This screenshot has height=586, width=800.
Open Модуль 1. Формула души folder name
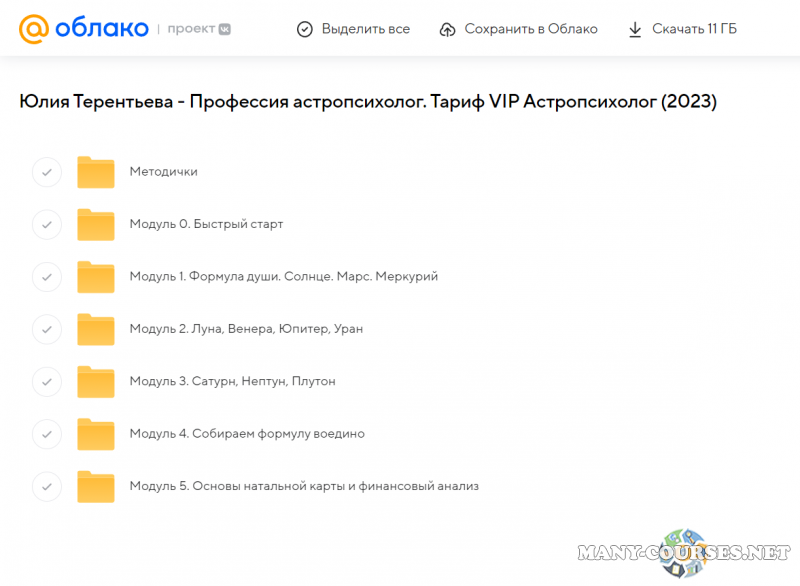pyautogui.click(x=283, y=276)
